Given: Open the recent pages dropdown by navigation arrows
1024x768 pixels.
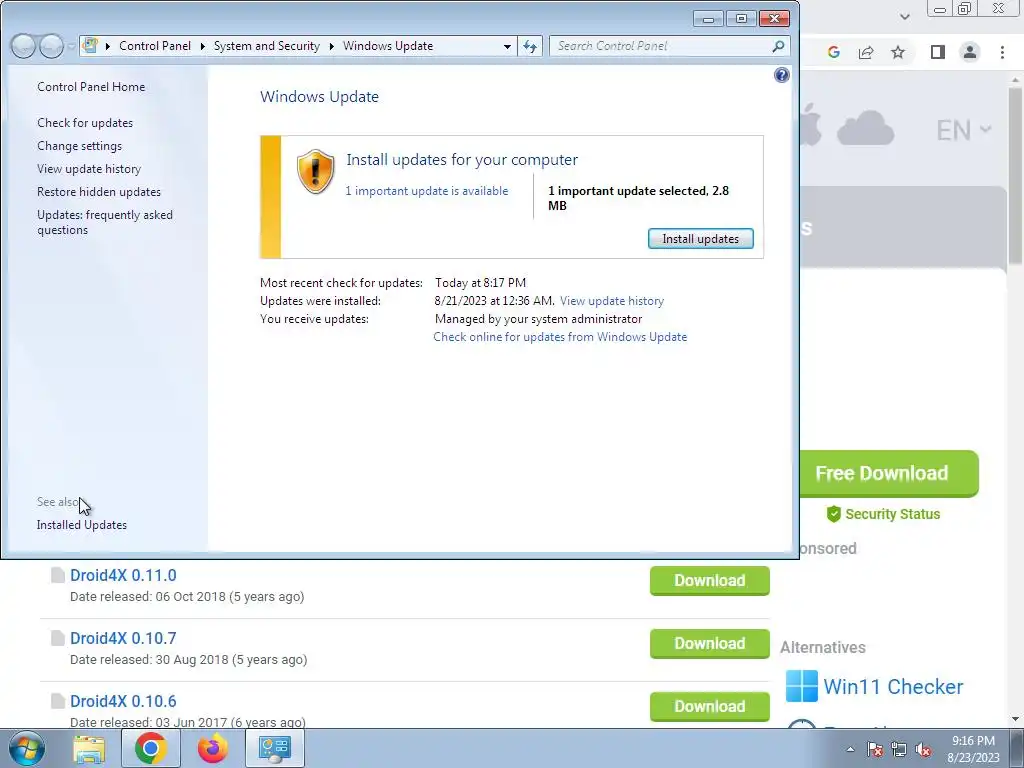Looking at the screenshot, I should pyautogui.click(x=71, y=46).
